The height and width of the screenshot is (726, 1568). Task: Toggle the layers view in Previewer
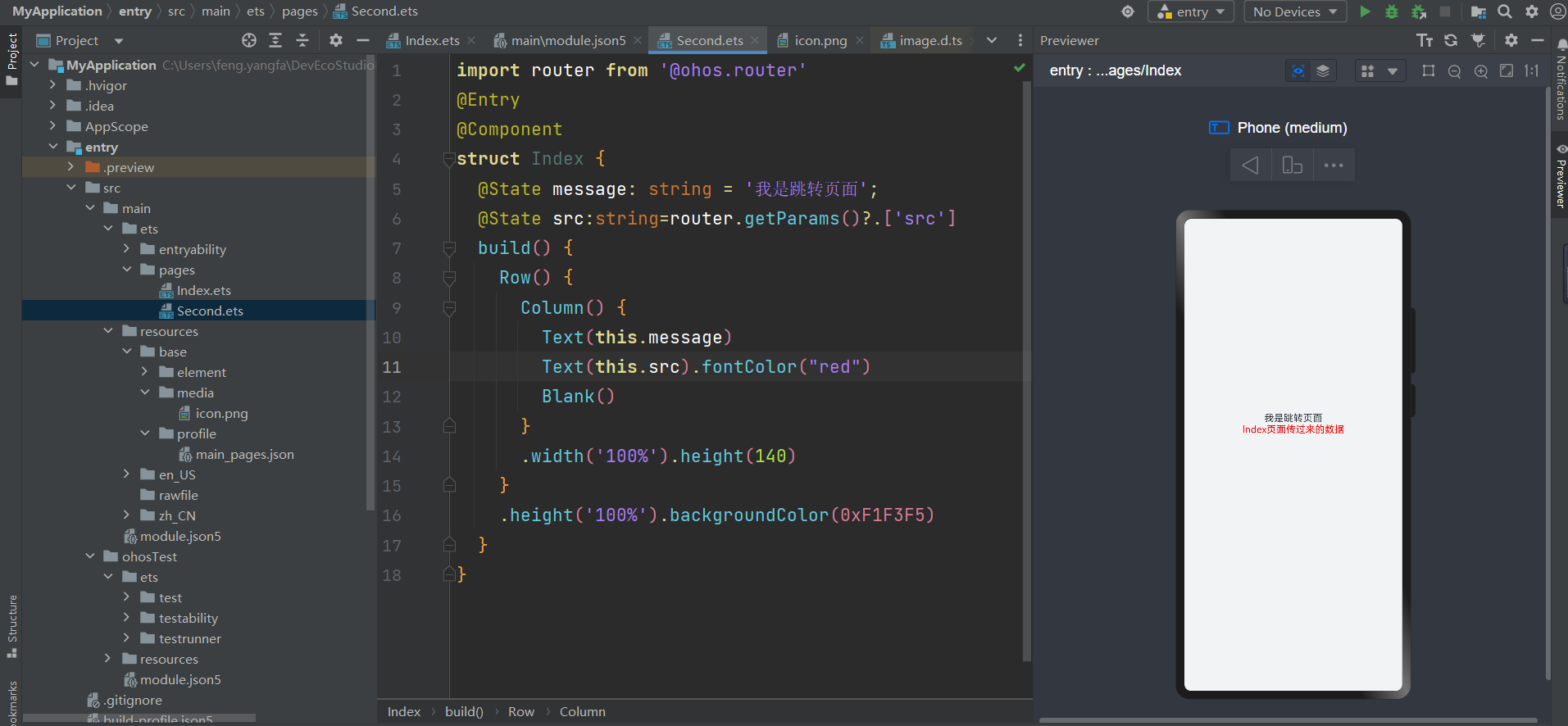(x=1323, y=71)
